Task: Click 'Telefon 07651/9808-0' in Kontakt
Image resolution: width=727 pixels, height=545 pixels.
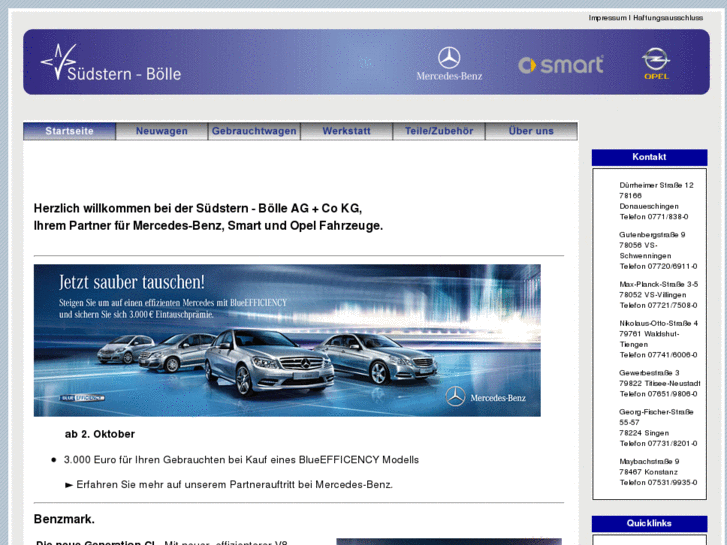Action: point(658,394)
